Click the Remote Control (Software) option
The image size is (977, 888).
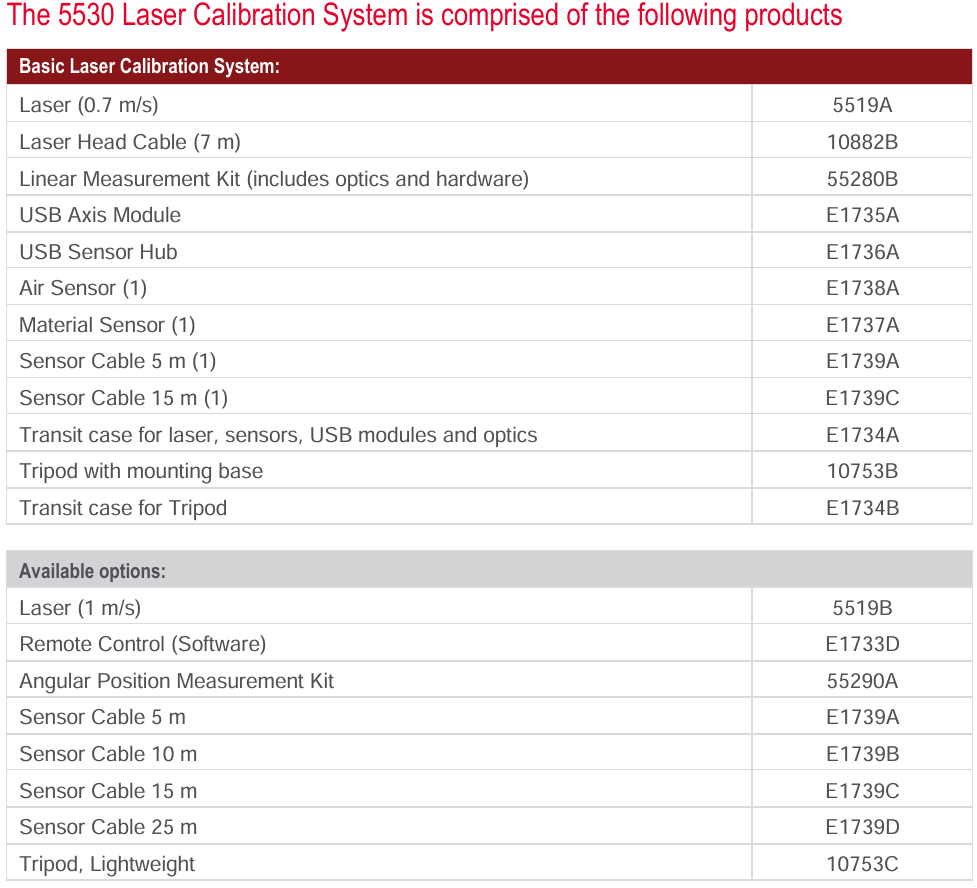(143, 644)
